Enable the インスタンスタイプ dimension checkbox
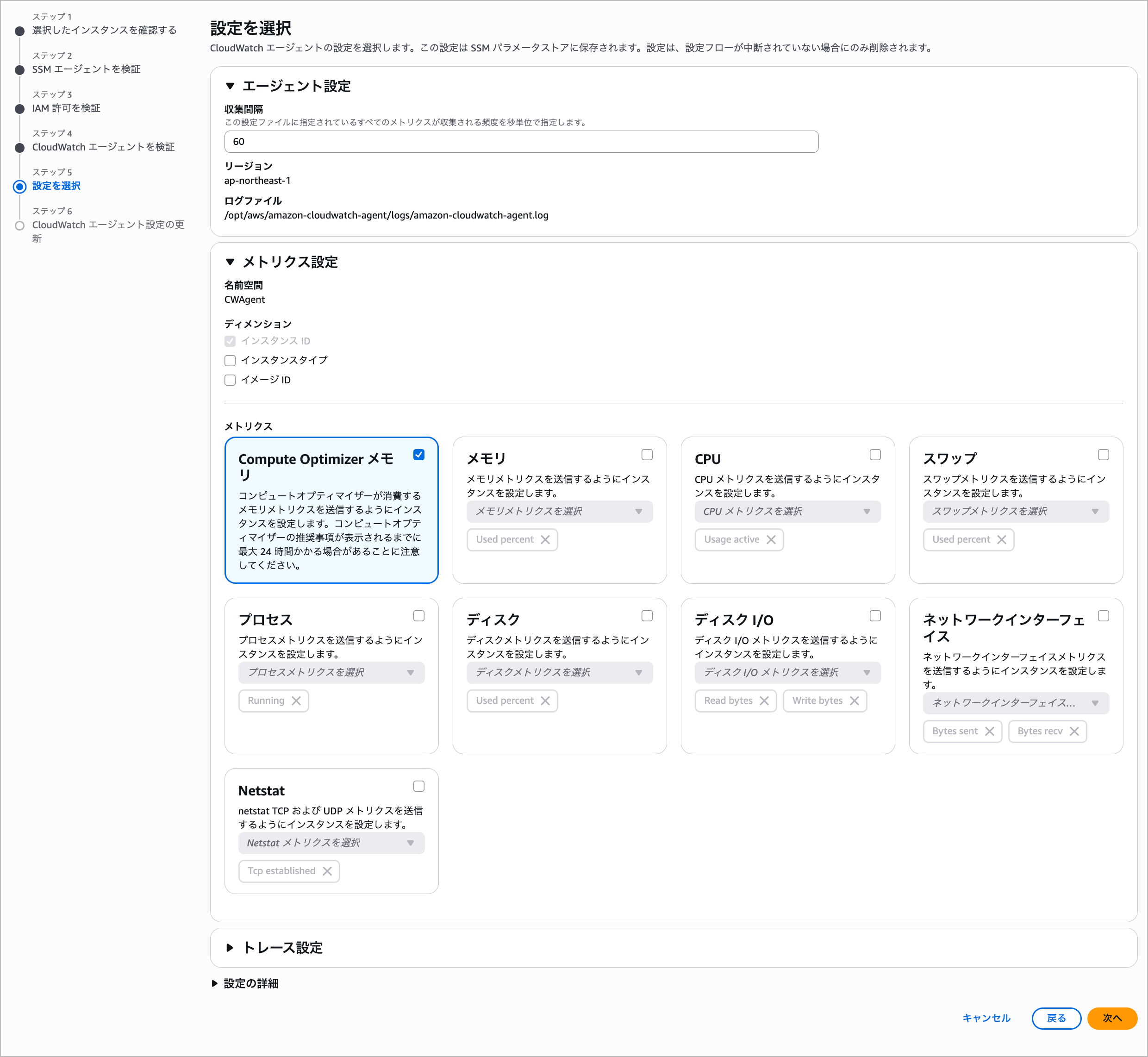1148x1057 pixels. (x=230, y=360)
